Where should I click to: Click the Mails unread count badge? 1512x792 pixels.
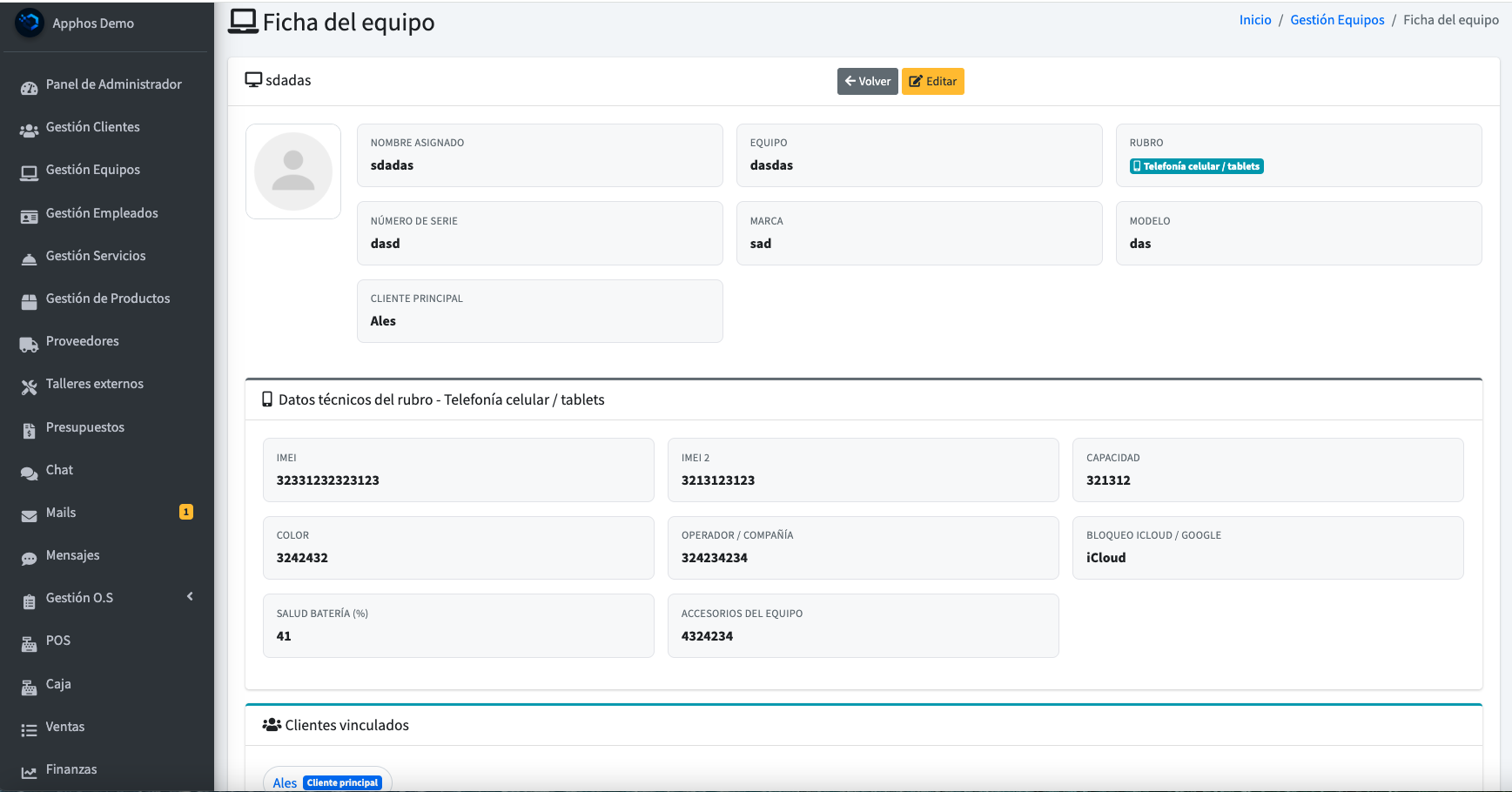(x=186, y=512)
